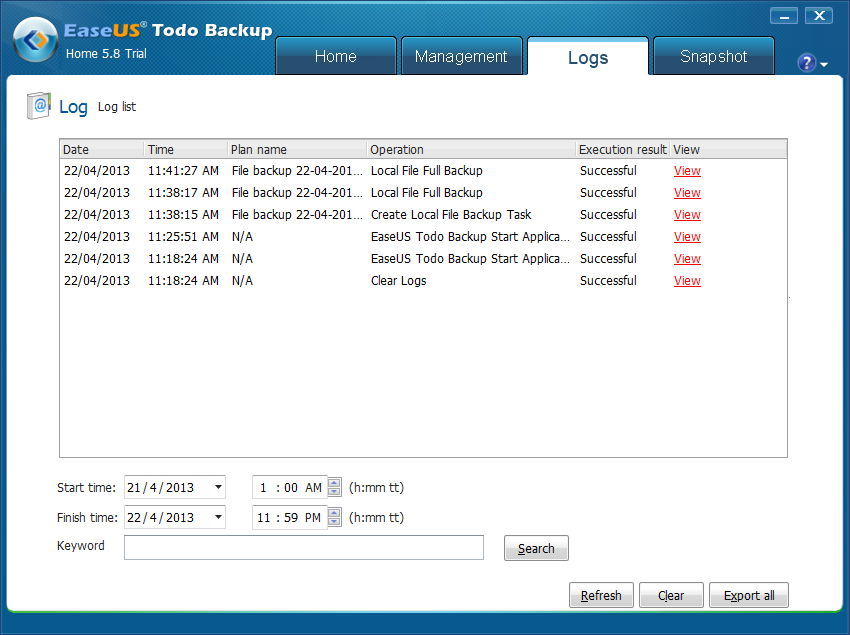
Task: Switch to the Home tab
Action: pos(336,56)
